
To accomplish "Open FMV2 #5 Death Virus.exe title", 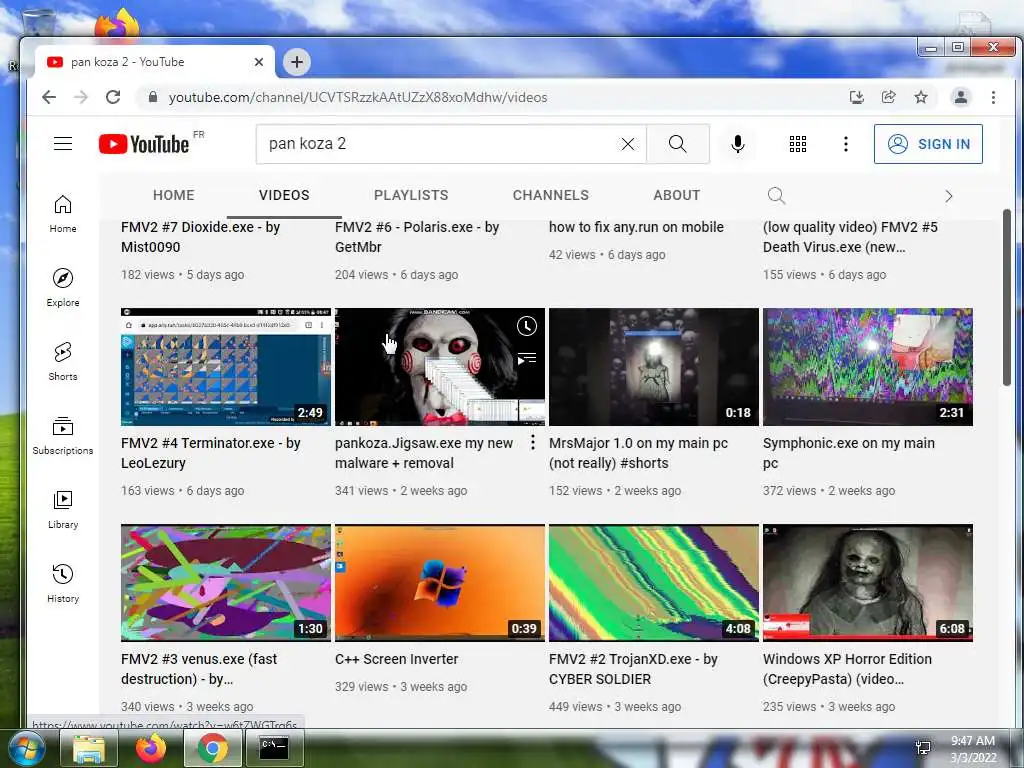I will 850,237.
